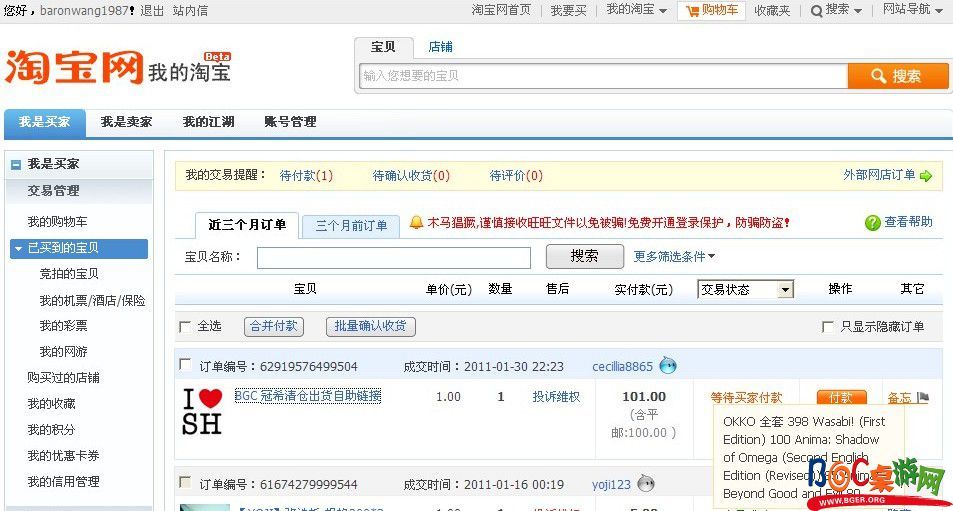Open 我的优惠卡券 in sidebar
This screenshot has width=953, height=511.
(63, 456)
